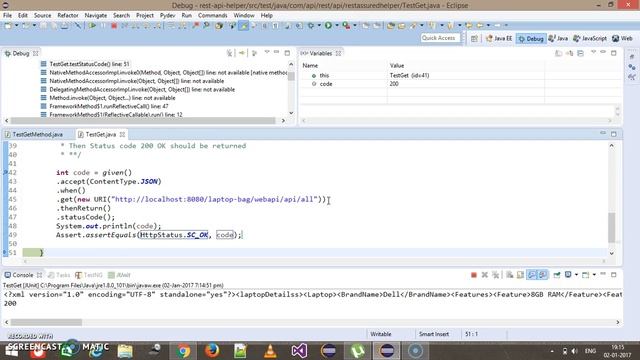Switch to JavaScript perspective

tap(590, 38)
